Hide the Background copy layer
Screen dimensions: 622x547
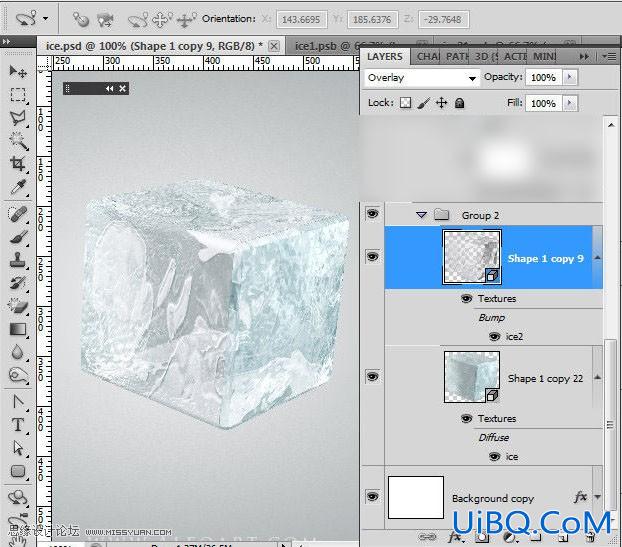372,496
